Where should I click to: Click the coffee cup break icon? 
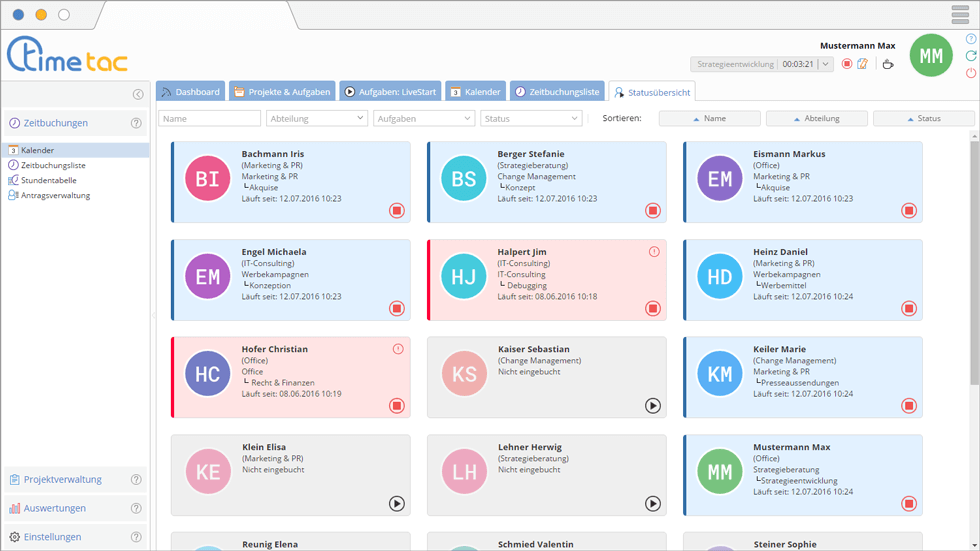pos(887,64)
